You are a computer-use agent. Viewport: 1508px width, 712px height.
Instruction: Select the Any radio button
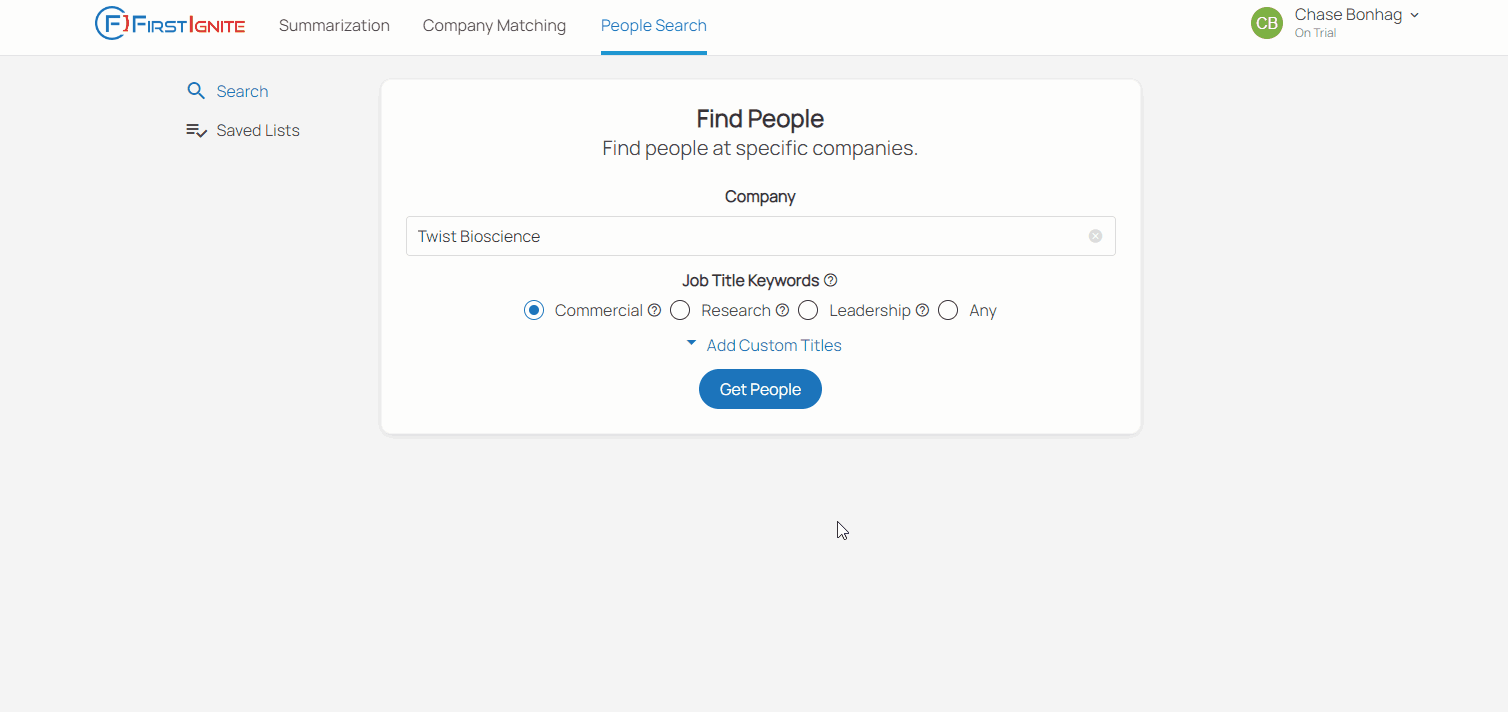[x=948, y=310]
